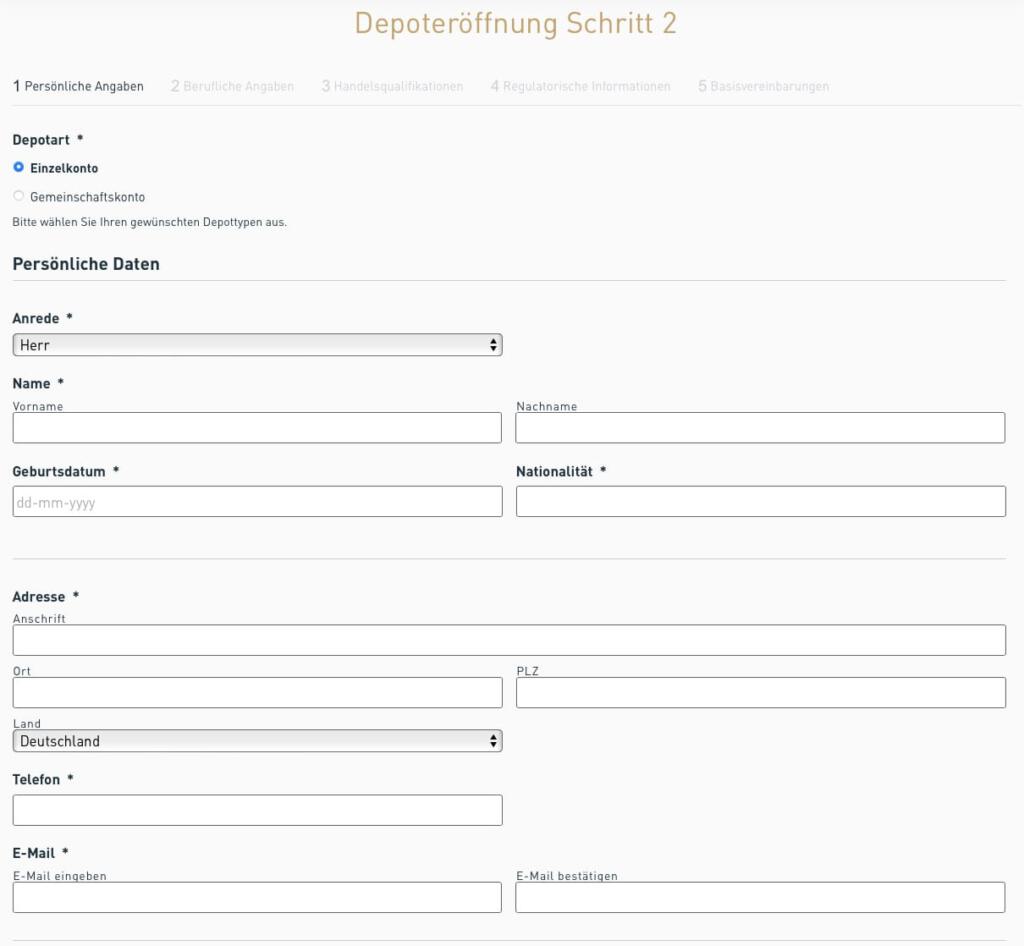Focus the Geburtsdatum date field
The image size is (1024, 946).
pyautogui.click(x=256, y=501)
